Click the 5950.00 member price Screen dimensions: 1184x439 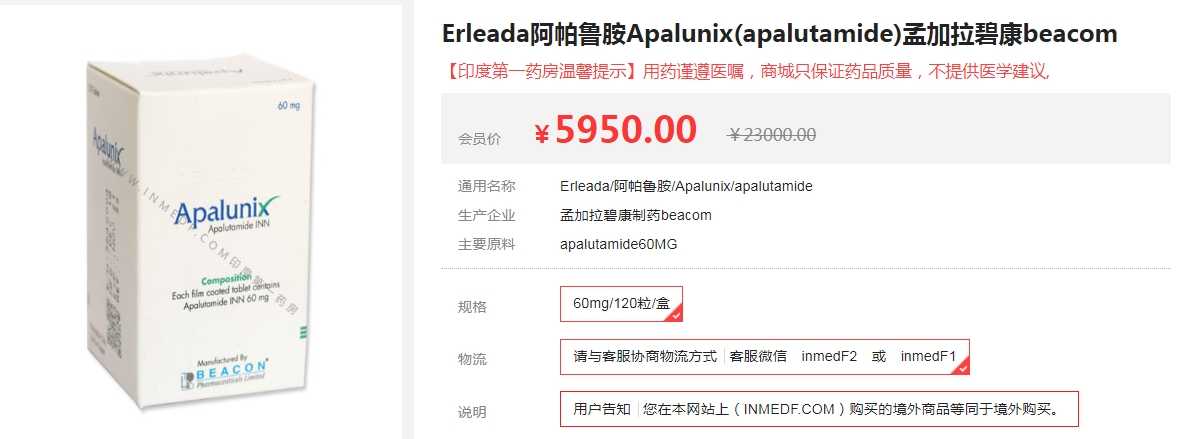(x=626, y=130)
